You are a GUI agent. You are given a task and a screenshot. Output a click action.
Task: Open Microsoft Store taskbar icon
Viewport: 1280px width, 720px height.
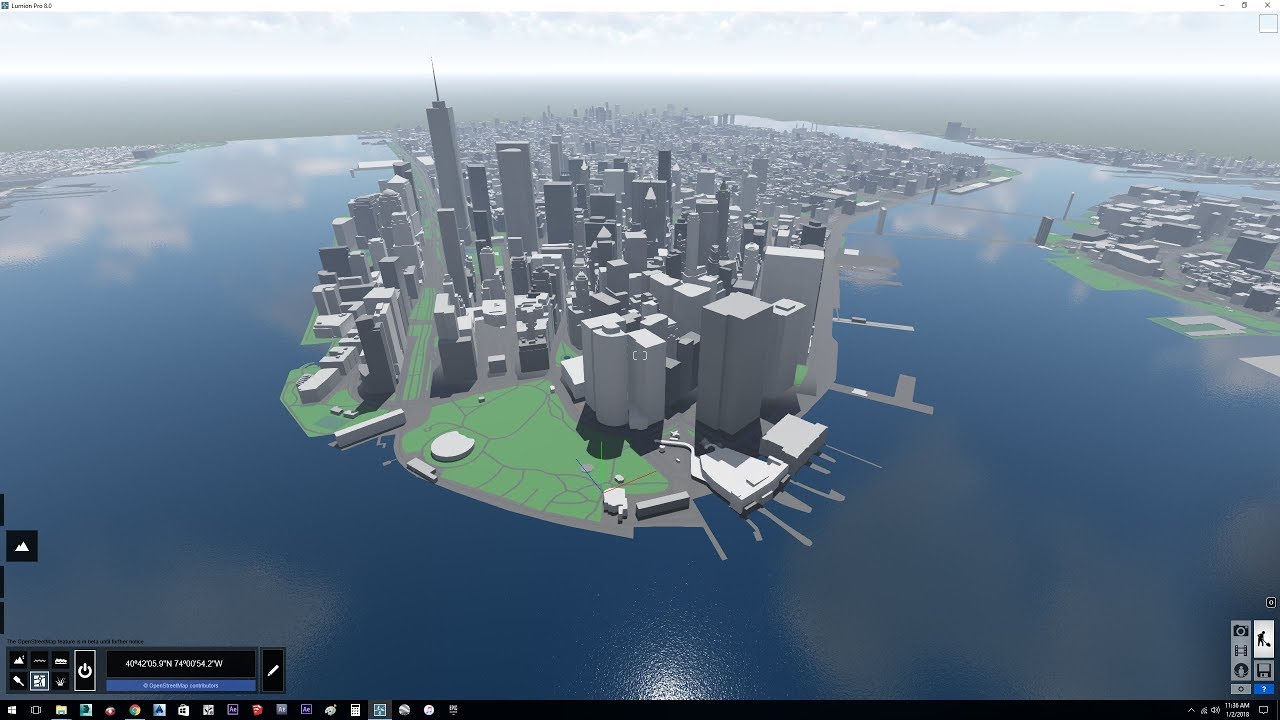(x=183, y=710)
